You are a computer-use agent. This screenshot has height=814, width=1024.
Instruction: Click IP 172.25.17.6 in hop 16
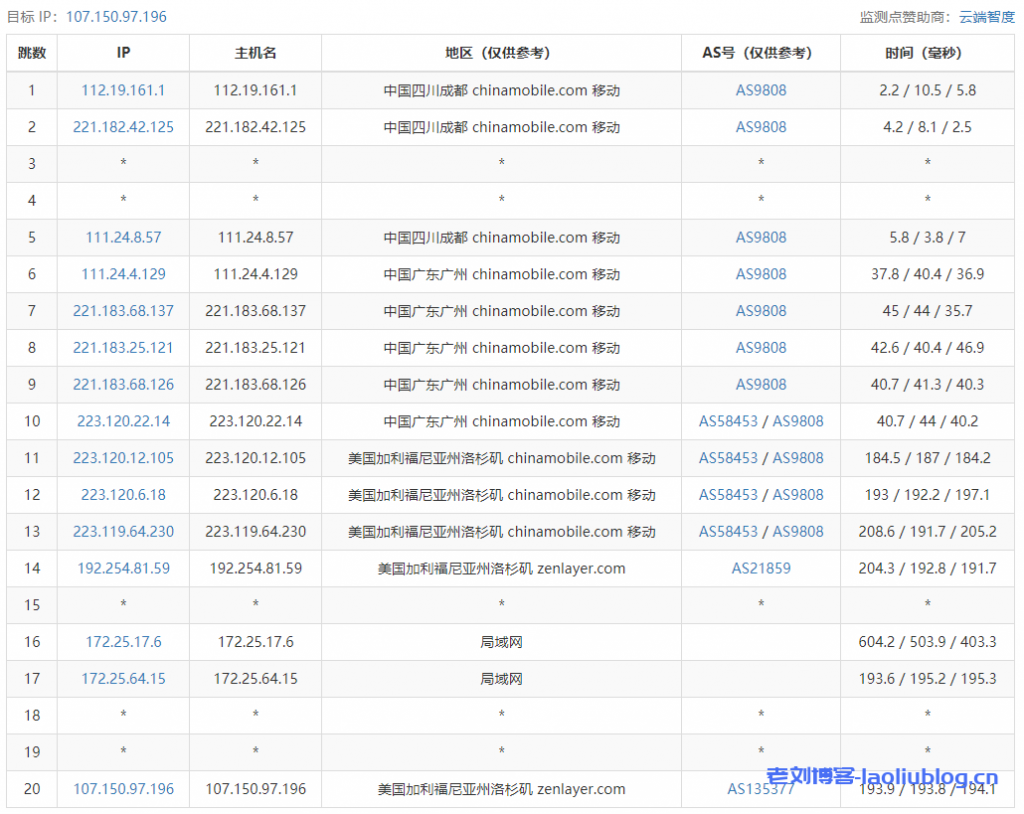click(x=123, y=642)
